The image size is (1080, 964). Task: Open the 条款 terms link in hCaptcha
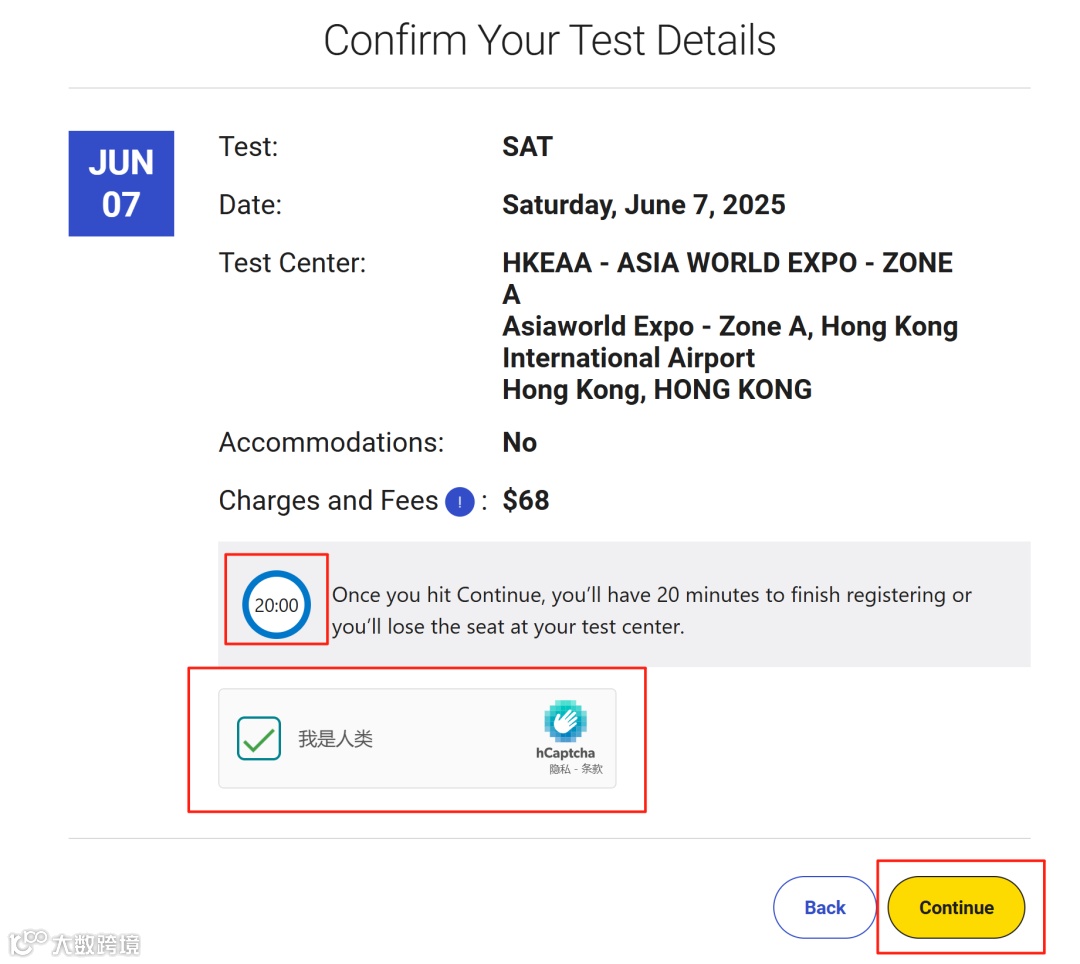click(x=592, y=769)
